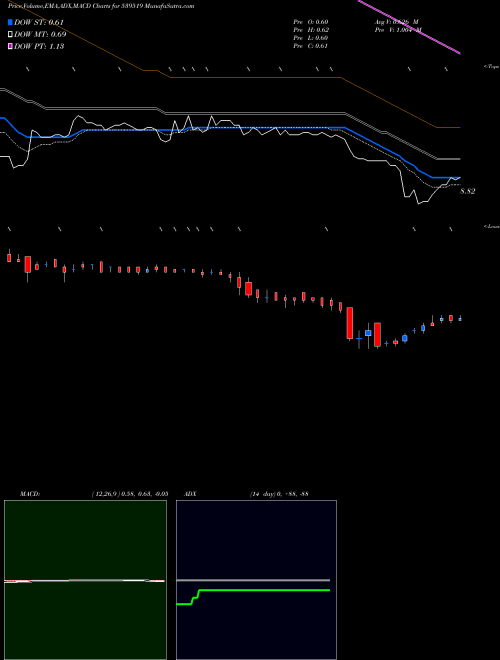The width and height of the screenshot is (500, 660).
Task: Click the gray baseline in the ADX panel
Action: point(253,580)
